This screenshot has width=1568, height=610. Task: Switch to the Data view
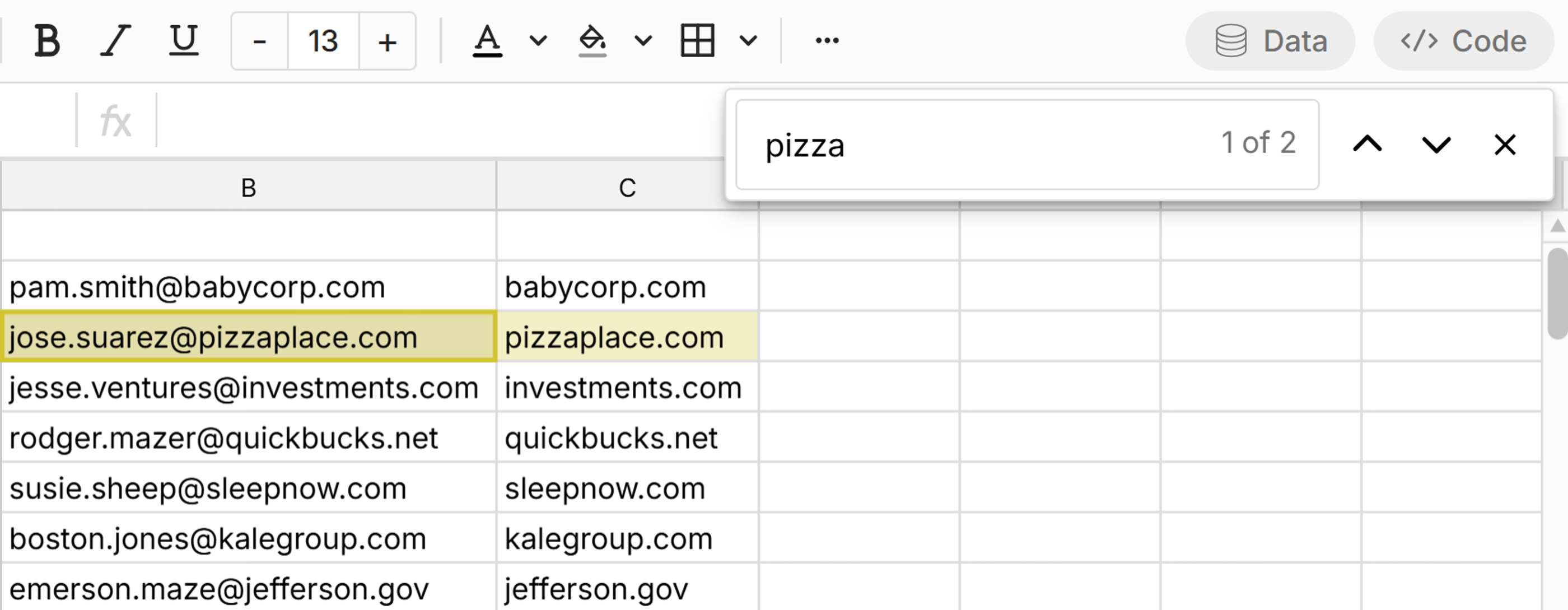[1270, 40]
